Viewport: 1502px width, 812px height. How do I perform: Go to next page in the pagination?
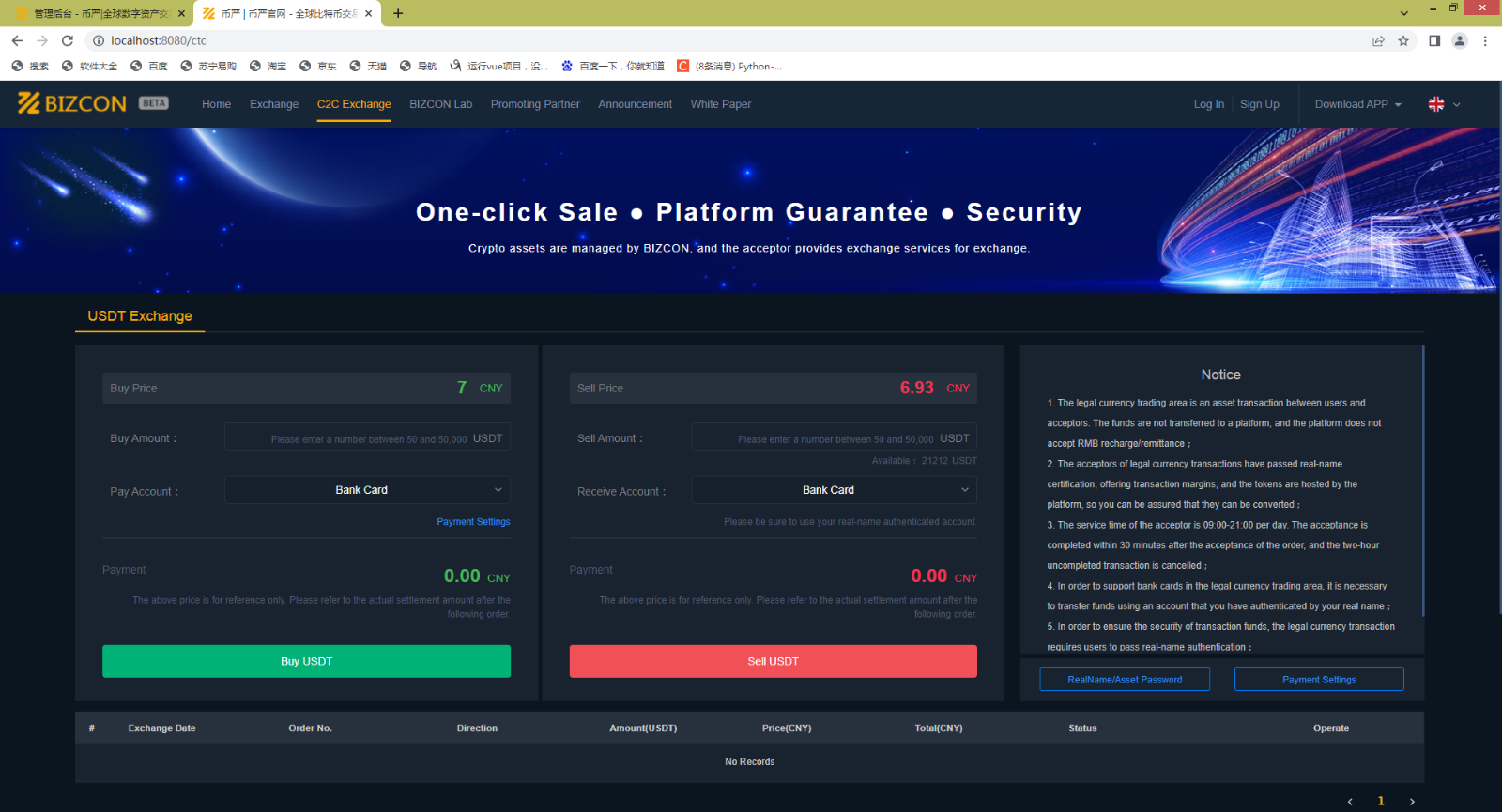coord(1412,802)
